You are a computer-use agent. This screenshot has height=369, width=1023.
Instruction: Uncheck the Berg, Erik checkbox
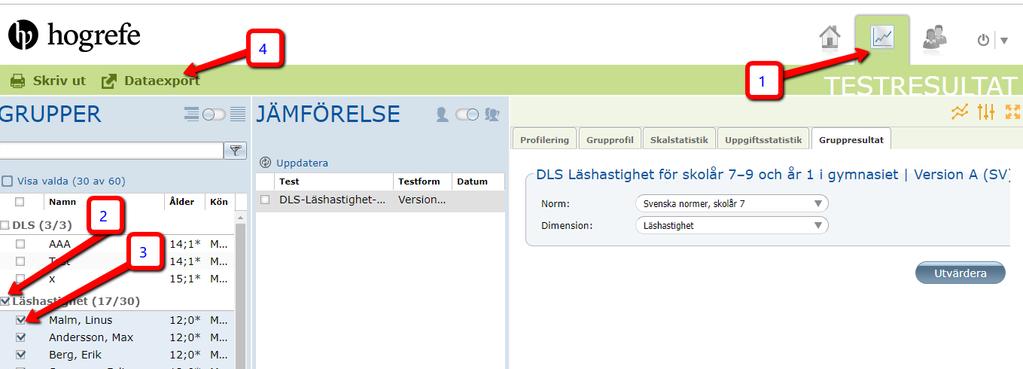[x=20, y=355]
